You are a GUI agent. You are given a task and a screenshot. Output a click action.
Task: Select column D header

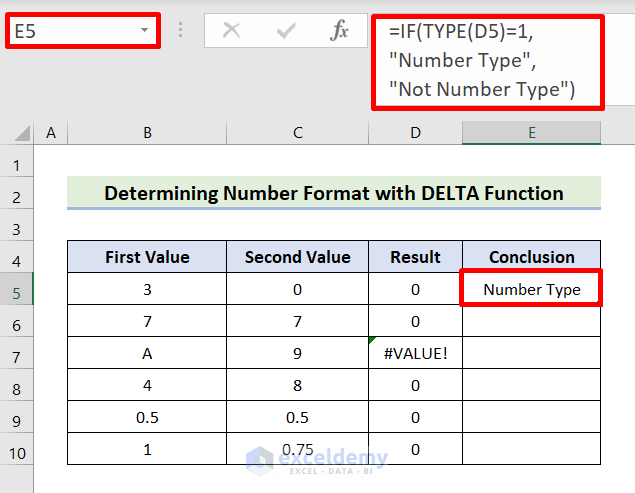(x=415, y=133)
